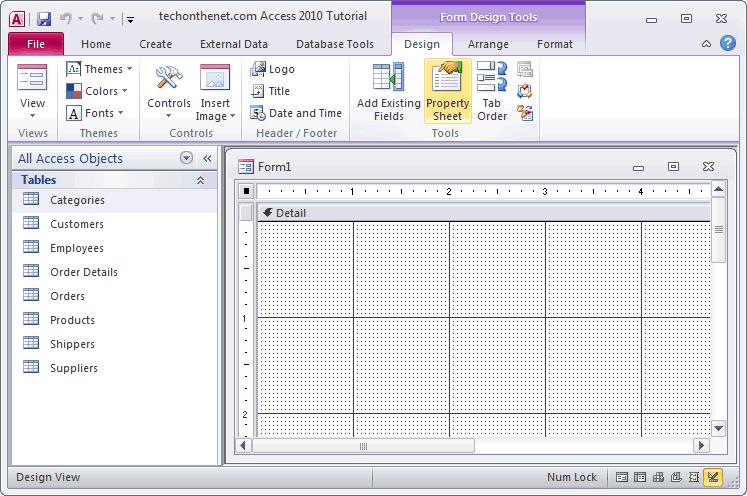
Task: Open the Tab Order dialog
Action: [x=492, y=91]
